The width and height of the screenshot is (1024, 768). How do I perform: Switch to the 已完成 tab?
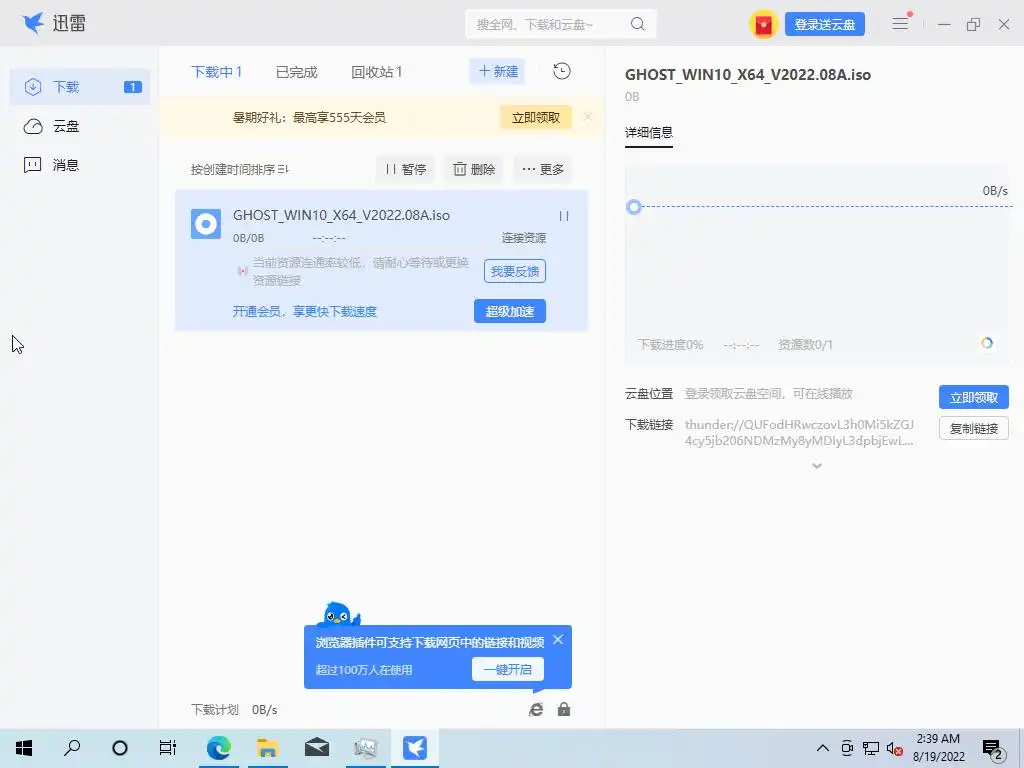(296, 72)
